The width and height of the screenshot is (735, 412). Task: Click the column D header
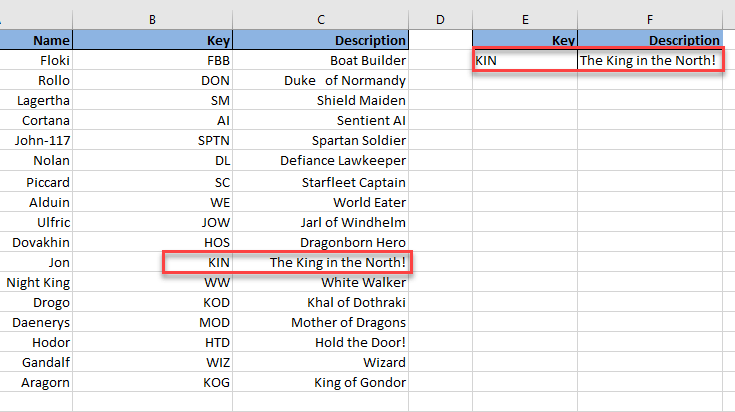click(440, 19)
